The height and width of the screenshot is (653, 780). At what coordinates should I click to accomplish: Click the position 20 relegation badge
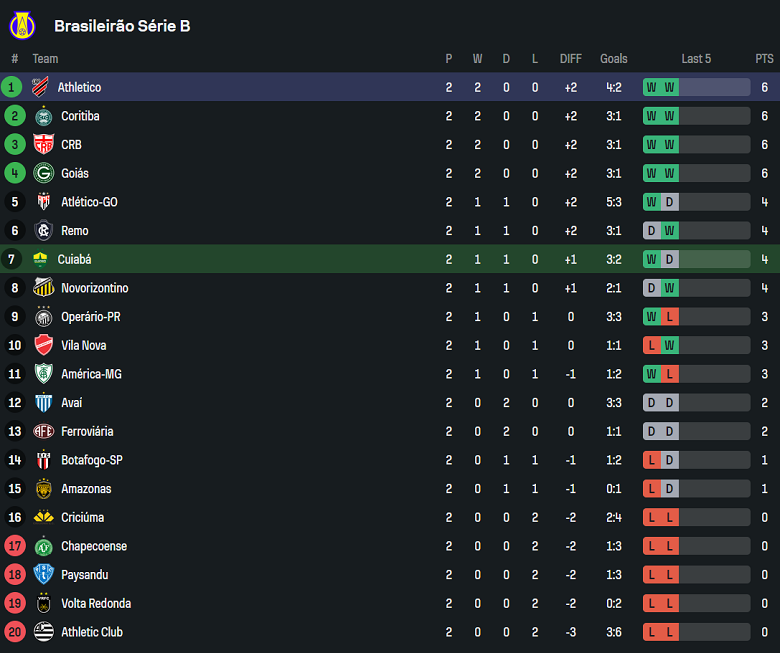(14, 632)
